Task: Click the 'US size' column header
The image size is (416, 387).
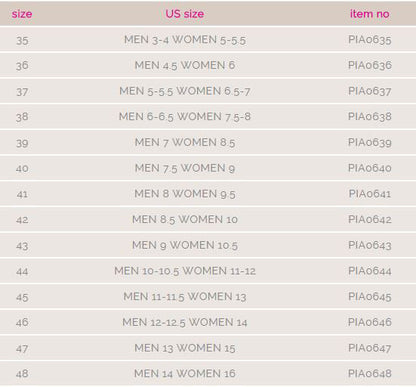Action: (x=185, y=14)
